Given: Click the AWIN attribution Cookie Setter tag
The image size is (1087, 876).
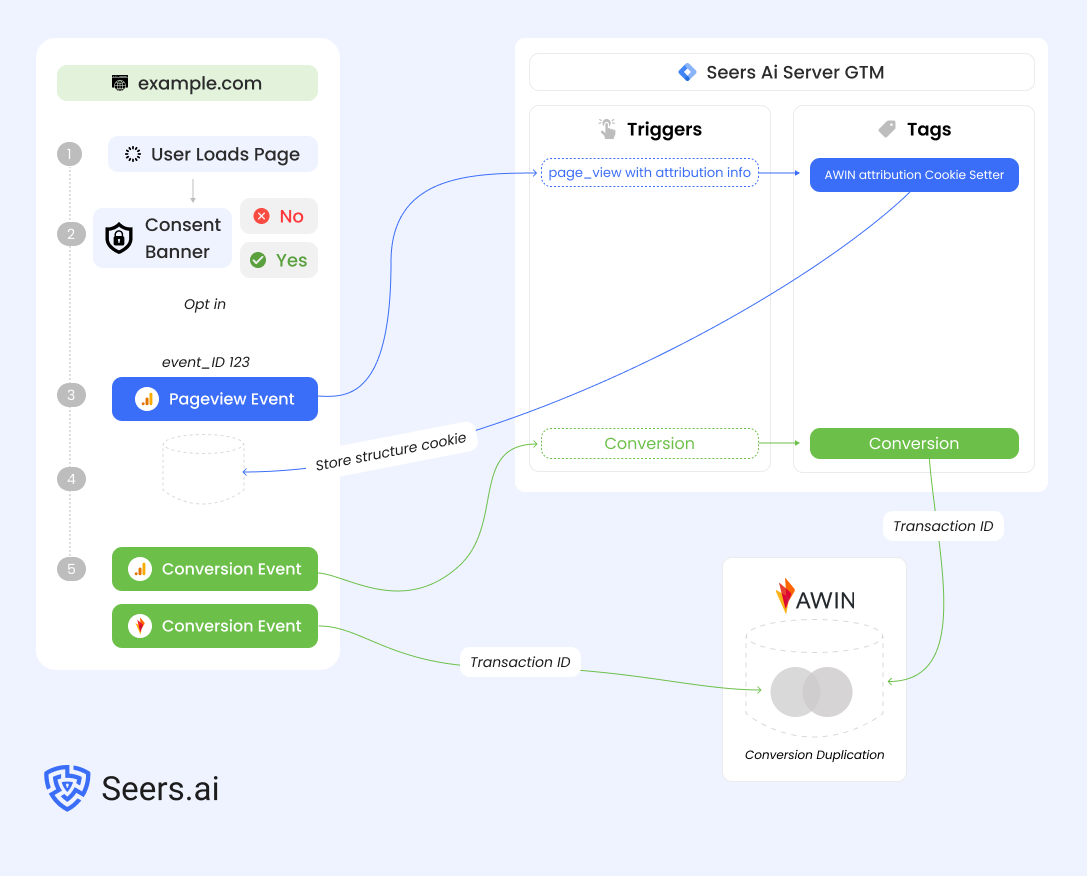Looking at the screenshot, I should tap(914, 175).
